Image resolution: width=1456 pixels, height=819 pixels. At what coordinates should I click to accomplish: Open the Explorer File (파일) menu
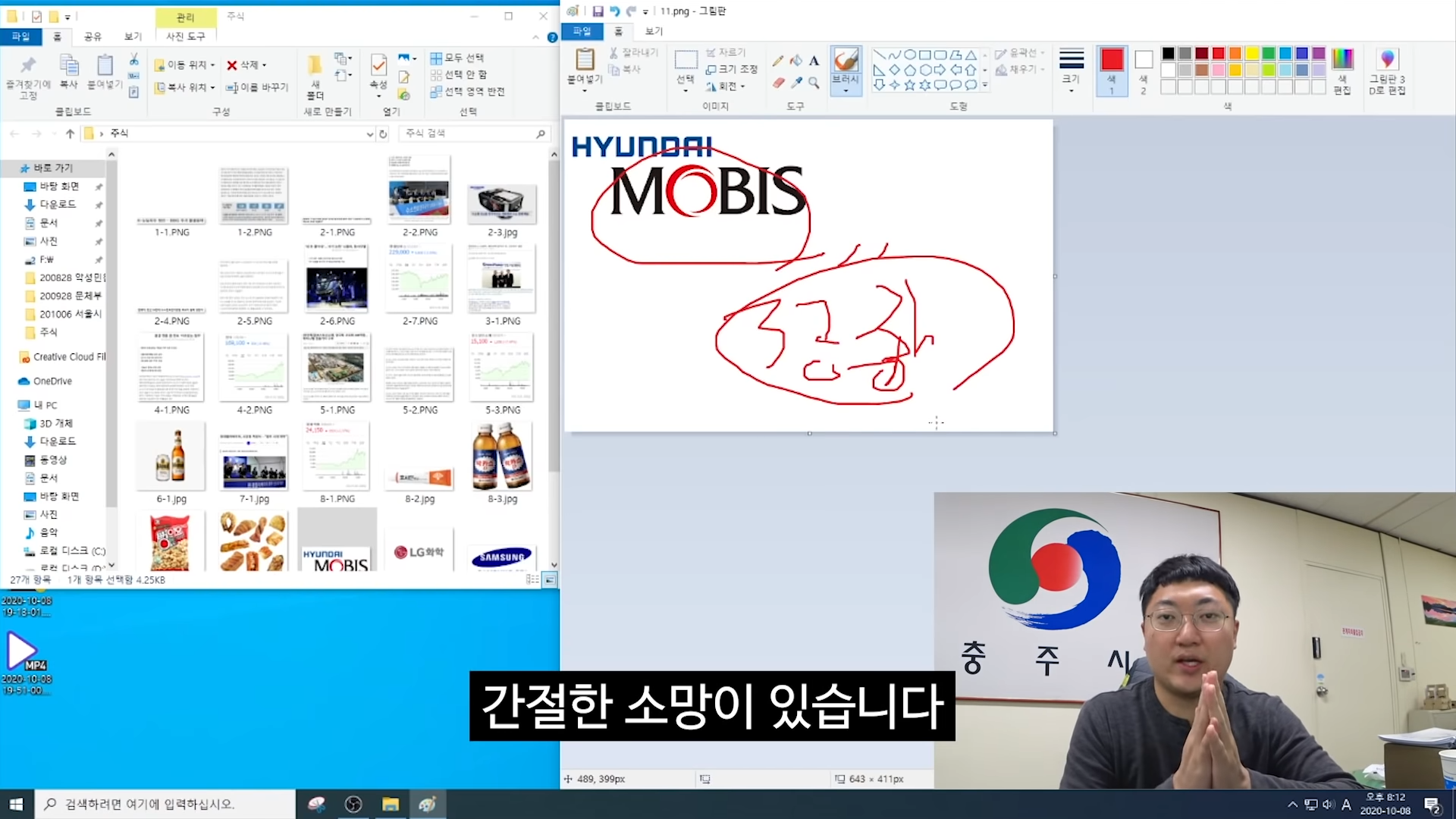click(20, 36)
